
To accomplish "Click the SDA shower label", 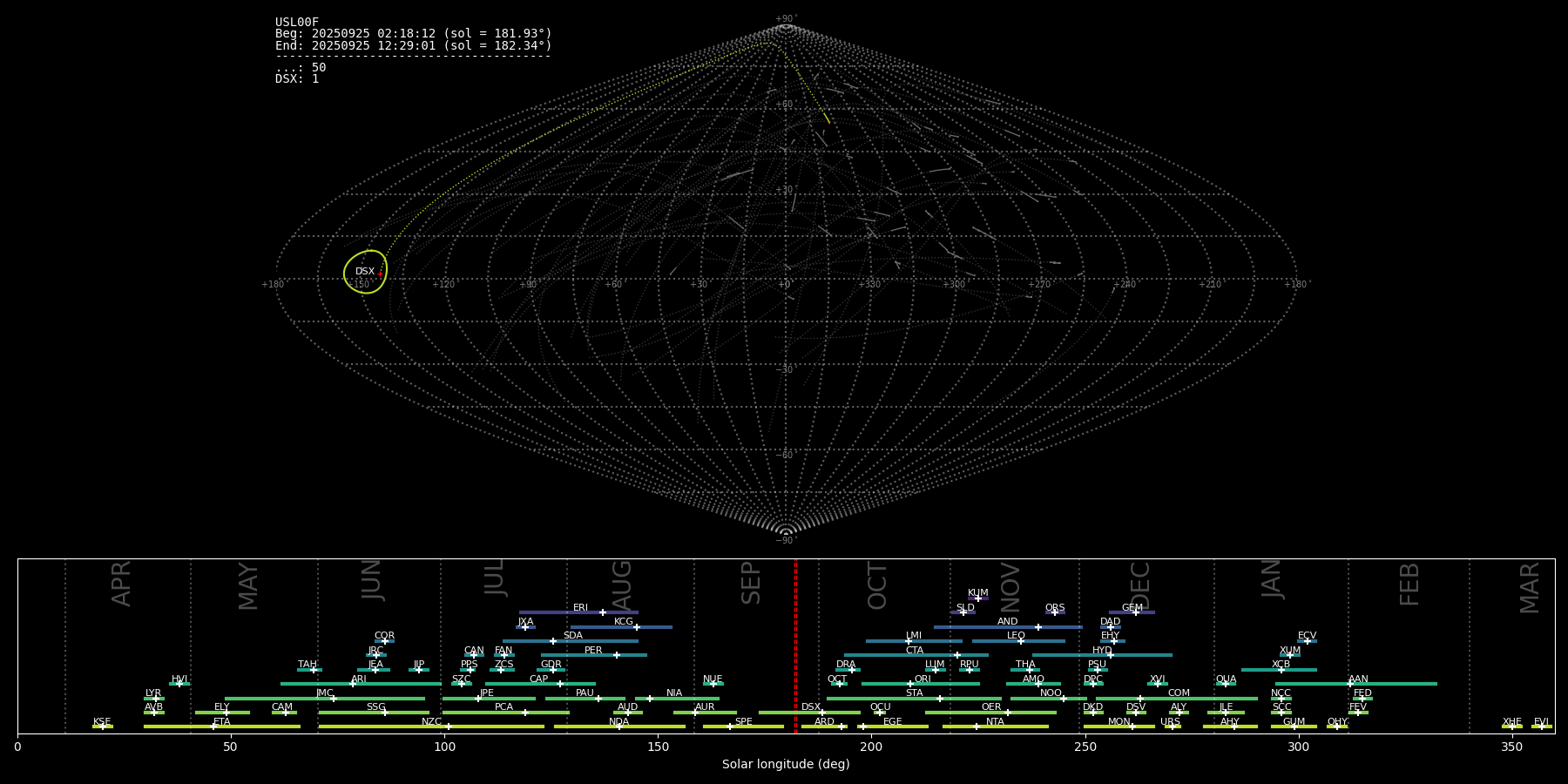I will pos(573,636).
